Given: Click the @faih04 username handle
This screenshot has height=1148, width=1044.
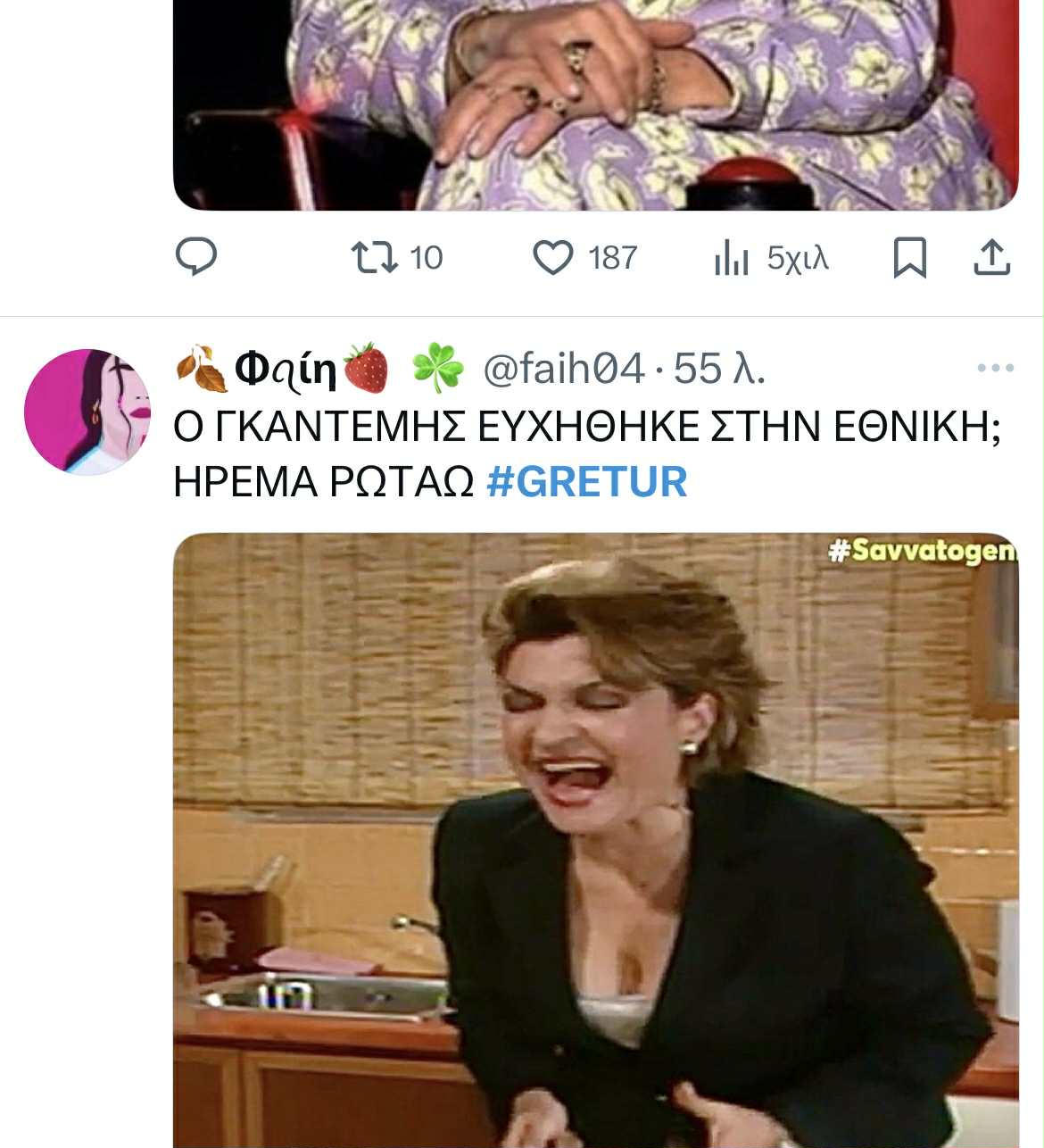Looking at the screenshot, I should click(x=563, y=368).
